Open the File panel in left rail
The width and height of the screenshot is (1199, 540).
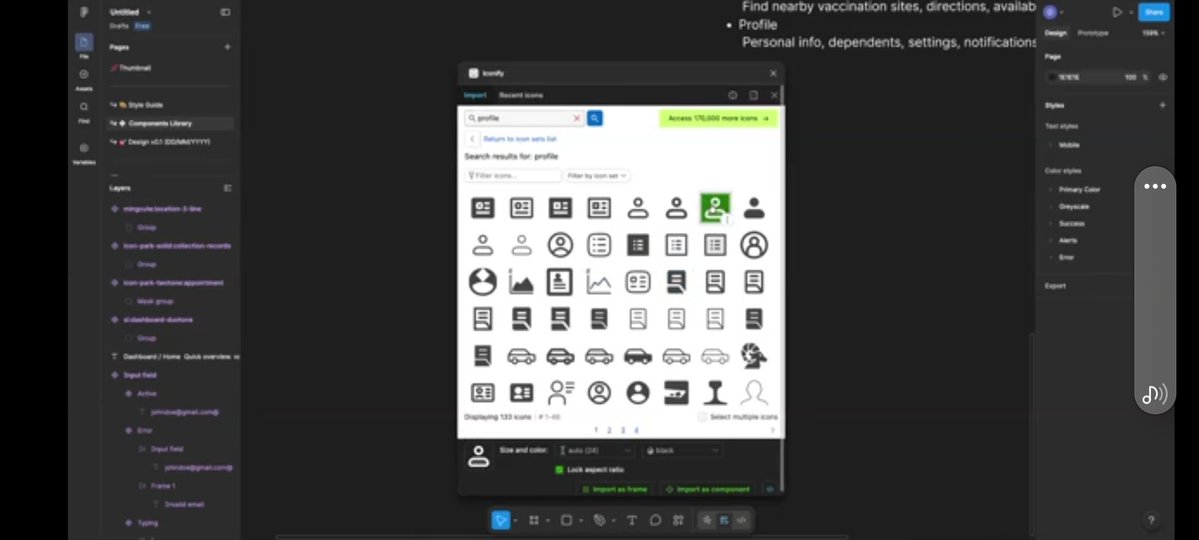point(84,46)
